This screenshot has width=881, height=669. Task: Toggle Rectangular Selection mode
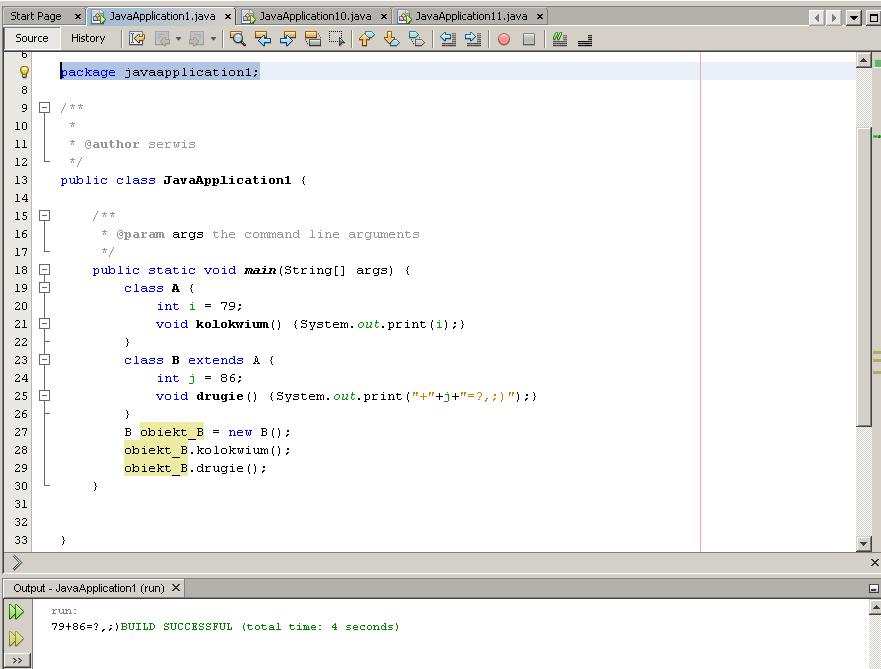[x=337, y=38]
